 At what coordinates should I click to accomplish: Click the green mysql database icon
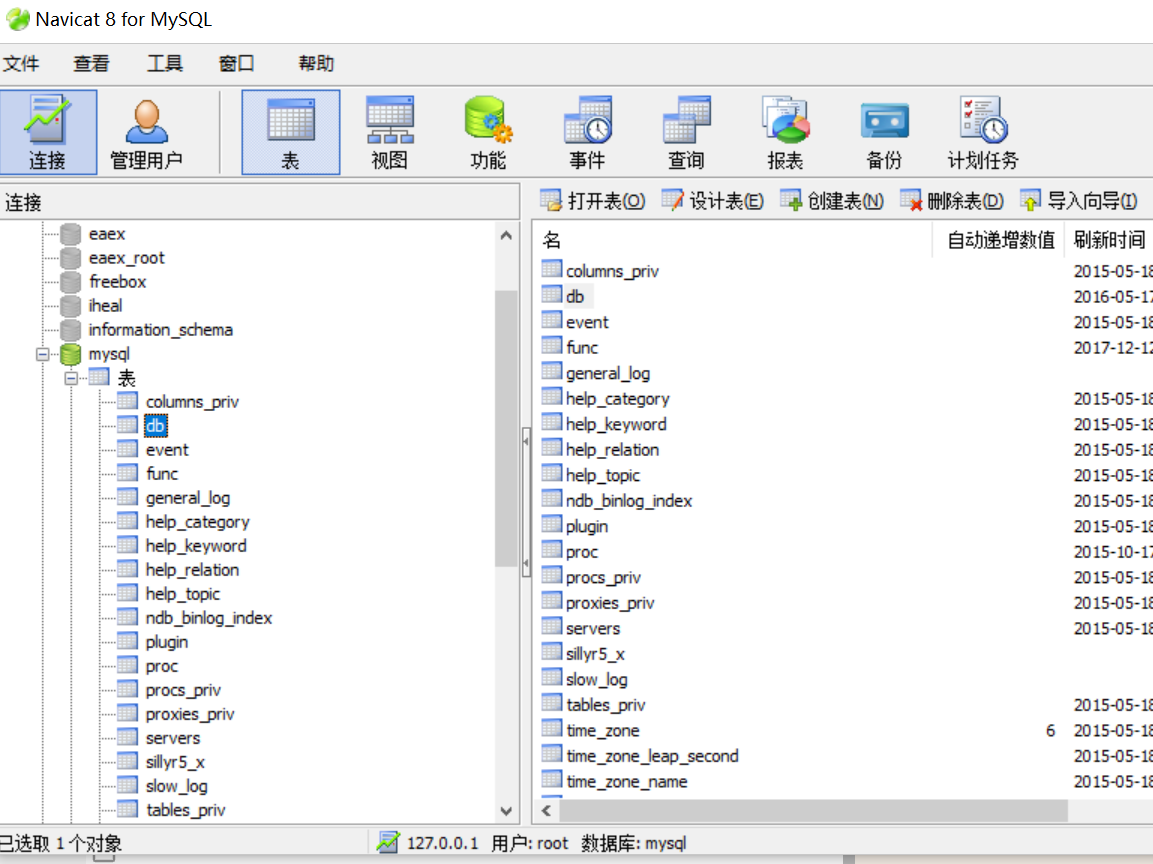71,354
